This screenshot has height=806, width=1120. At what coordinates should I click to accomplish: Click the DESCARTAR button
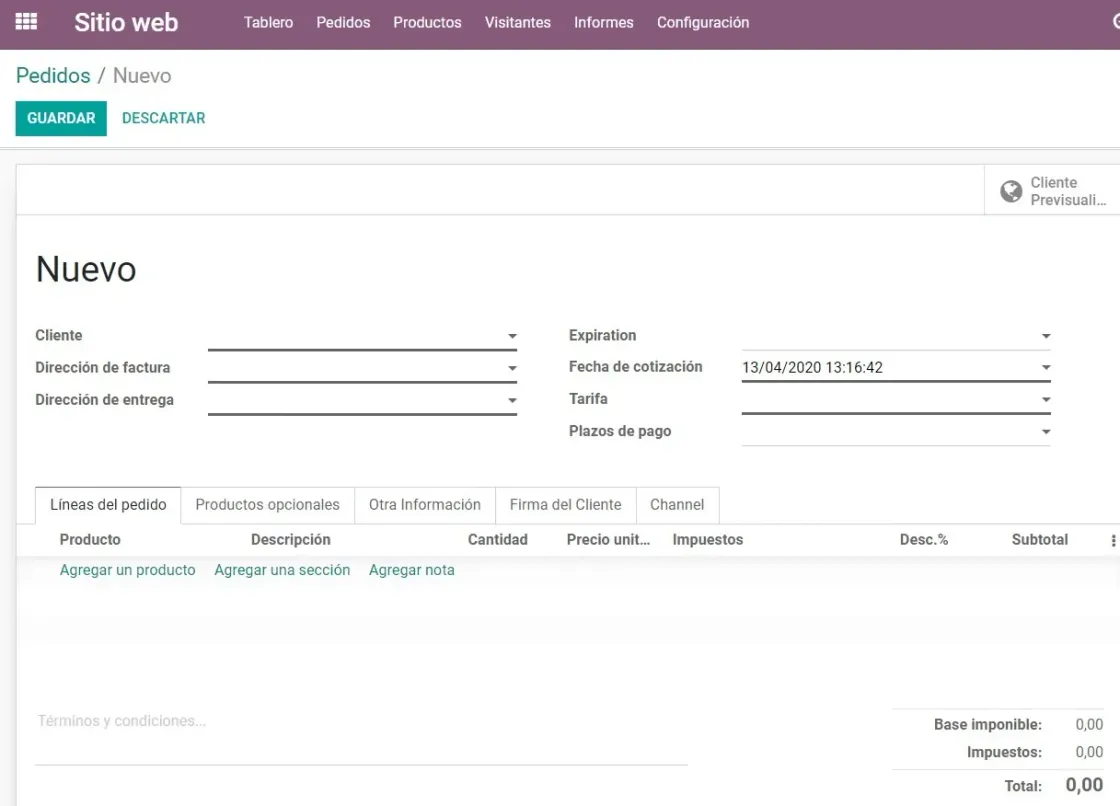click(x=164, y=118)
